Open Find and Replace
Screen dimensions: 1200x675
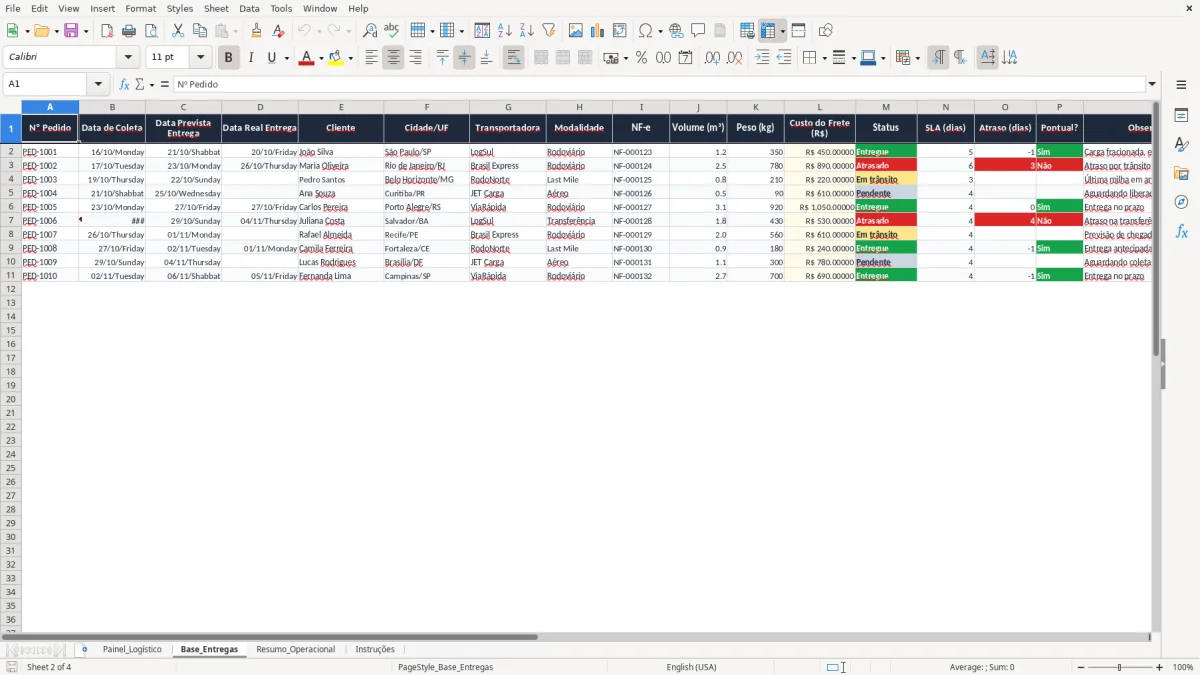coord(370,31)
